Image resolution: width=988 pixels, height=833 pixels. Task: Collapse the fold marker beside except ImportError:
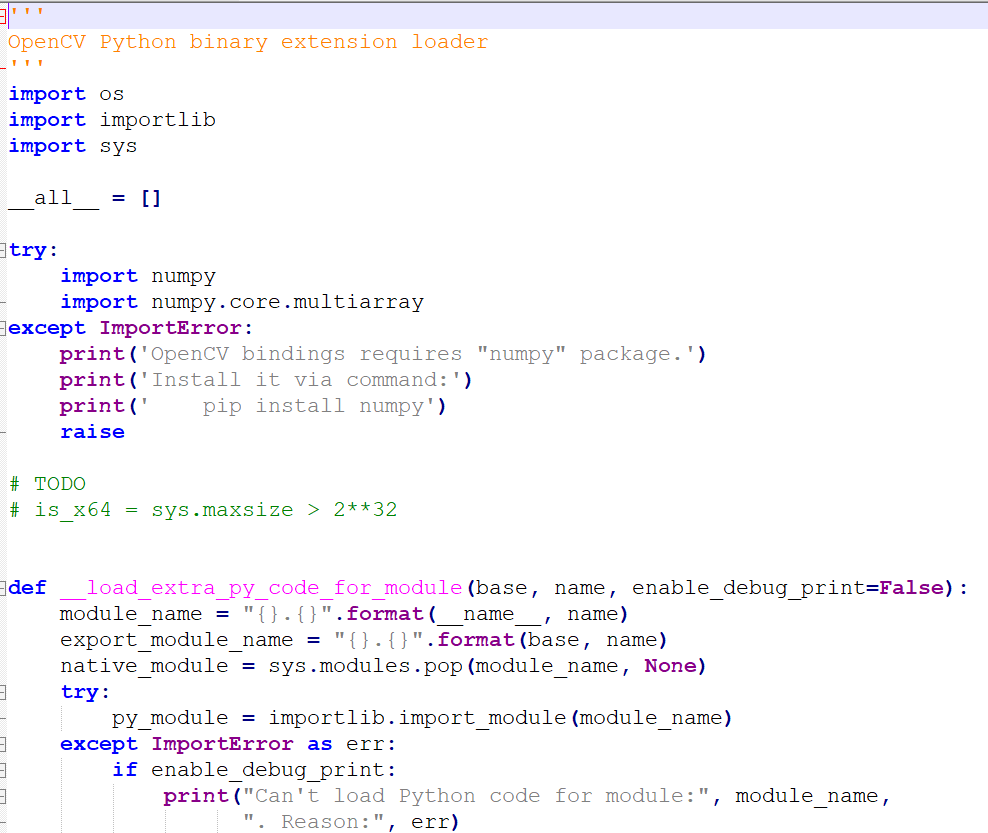pyautogui.click(x=3, y=328)
